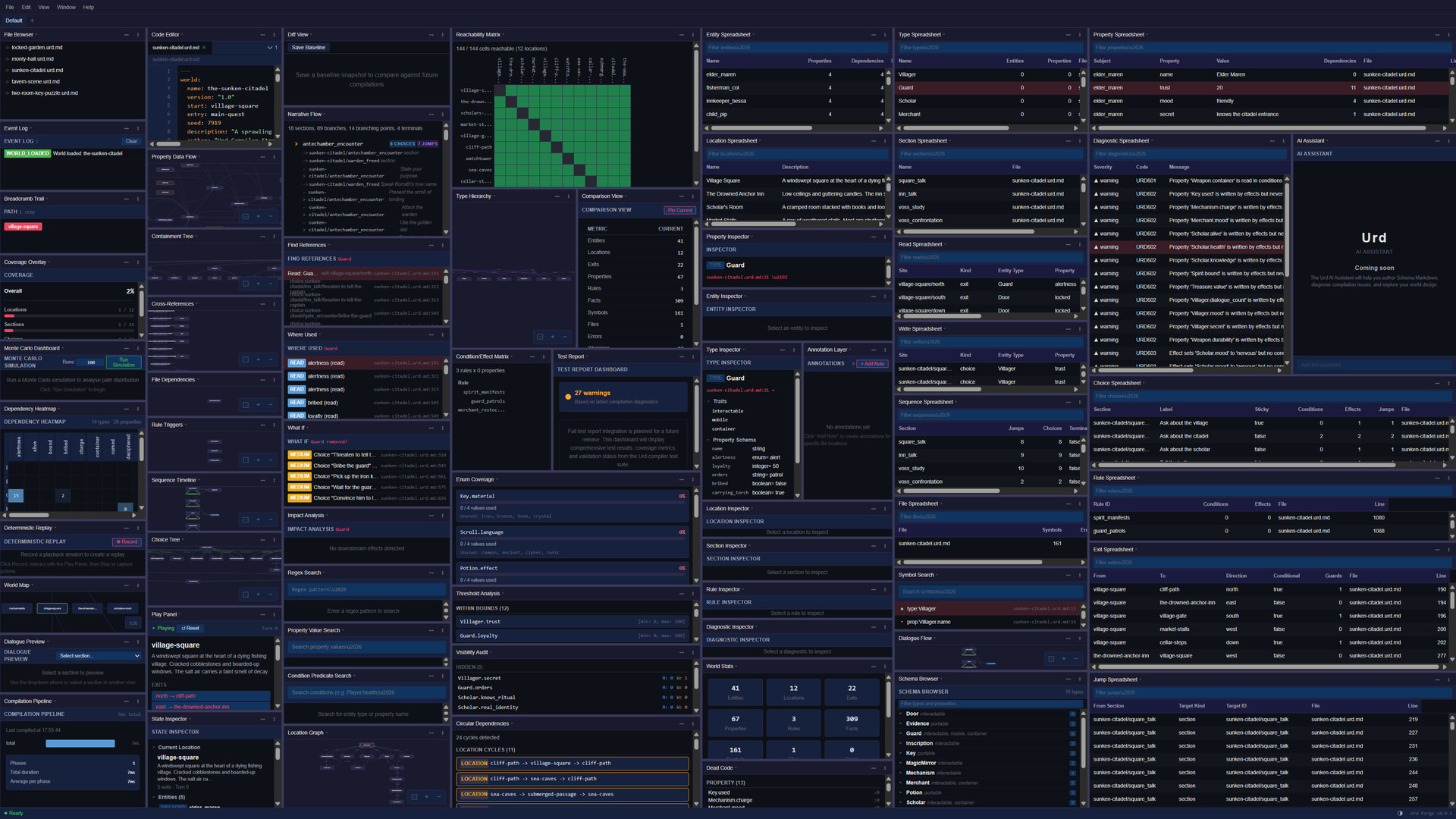Zoom in on Location Graph
The width and height of the screenshot is (1456, 819).
(x=426, y=797)
